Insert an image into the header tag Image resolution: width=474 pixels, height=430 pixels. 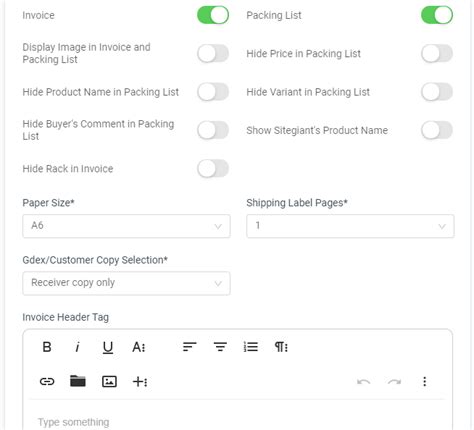109,381
